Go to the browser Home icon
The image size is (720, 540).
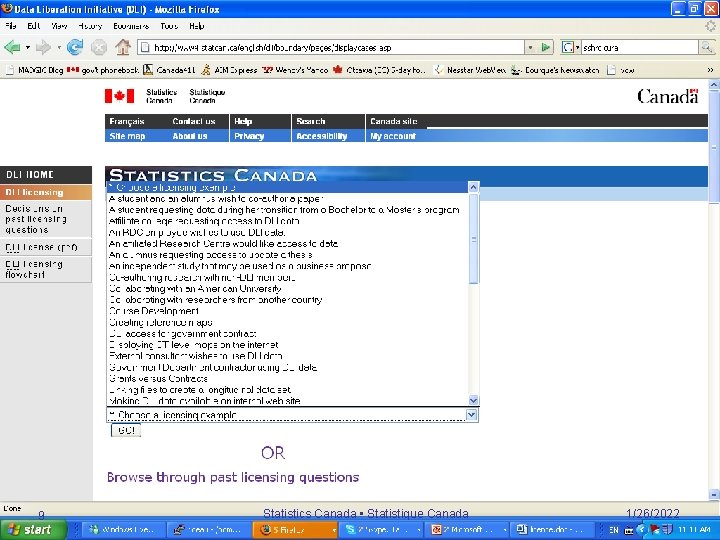point(123,47)
